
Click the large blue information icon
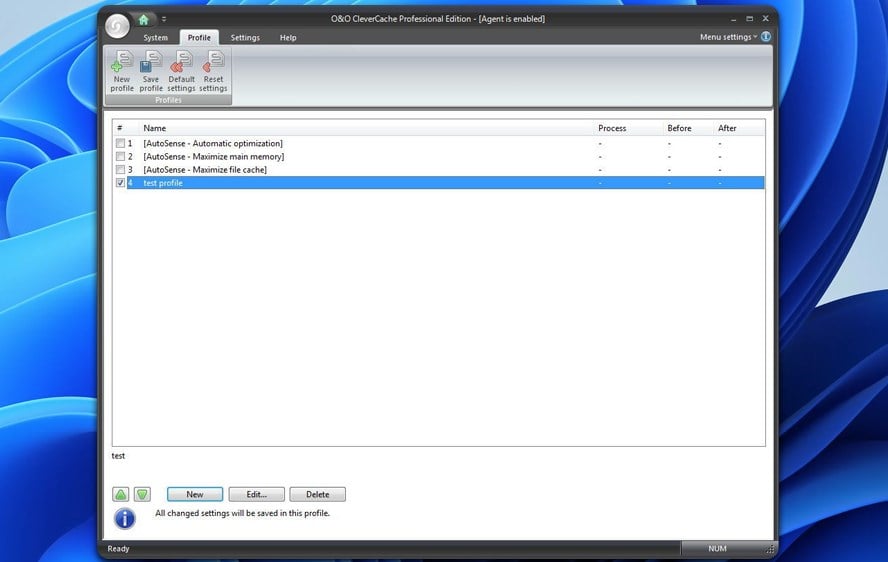tap(125, 518)
